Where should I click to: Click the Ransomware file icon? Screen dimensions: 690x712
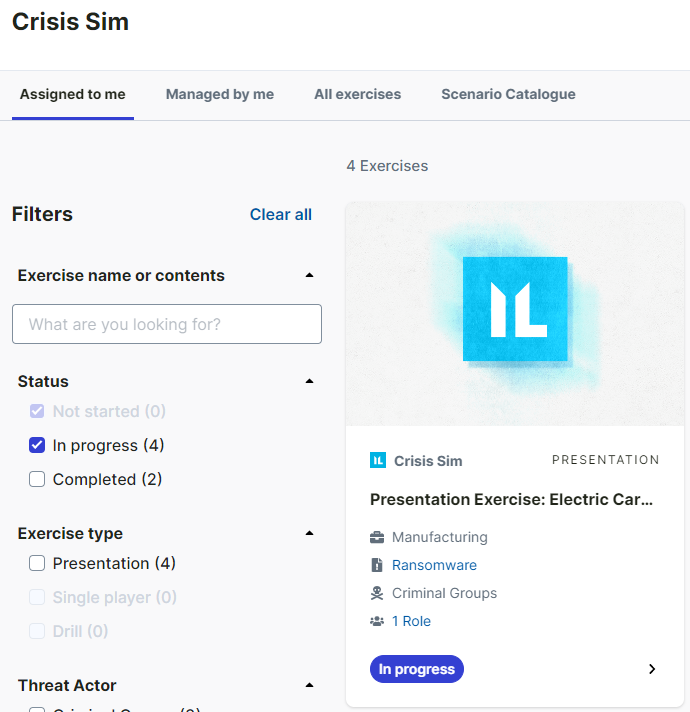click(x=377, y=565)
